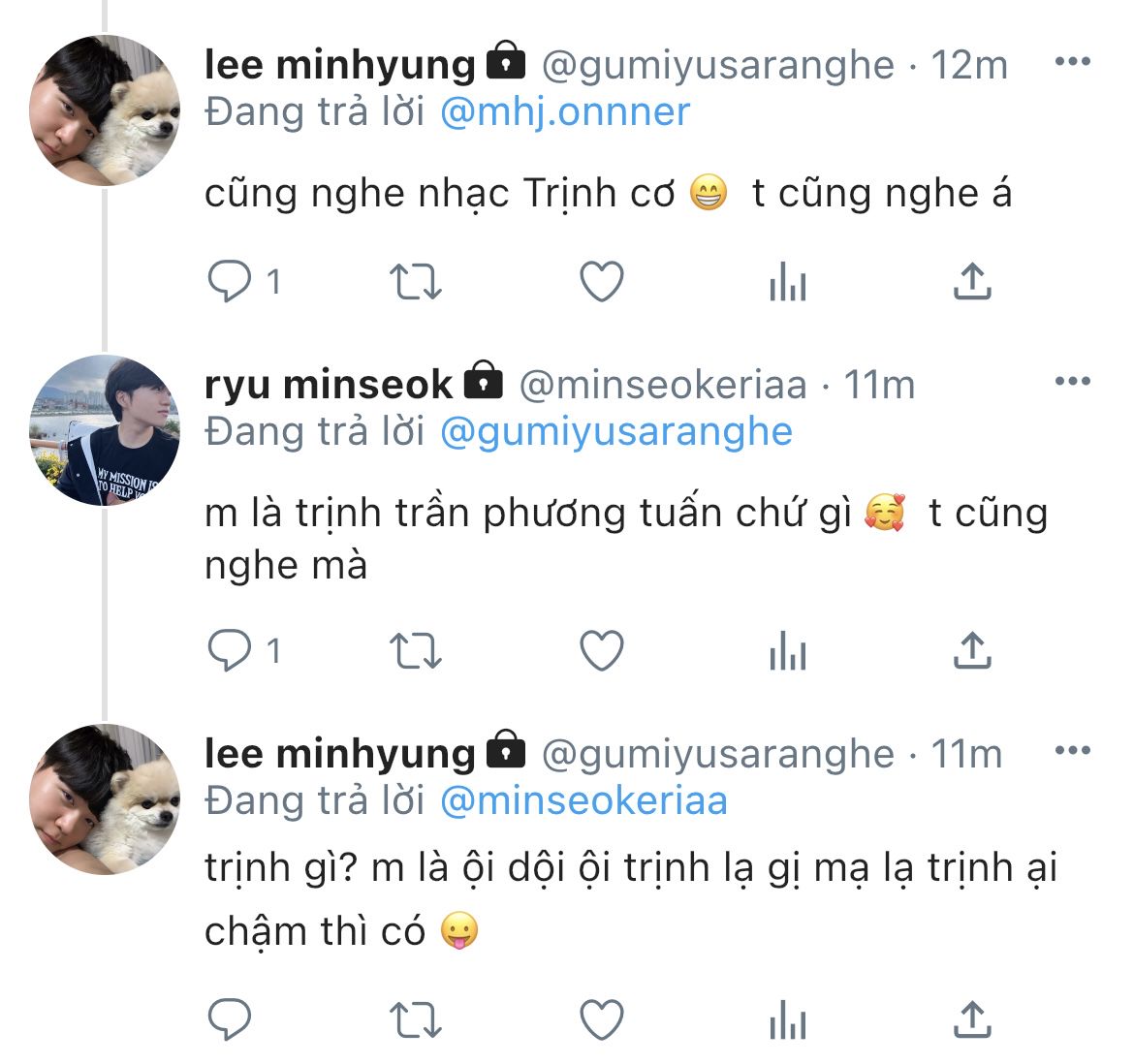Screen dimensions: 1134x1064
Task: Open the @gumiyusaranghe mention link
Action: coord(615,431)
